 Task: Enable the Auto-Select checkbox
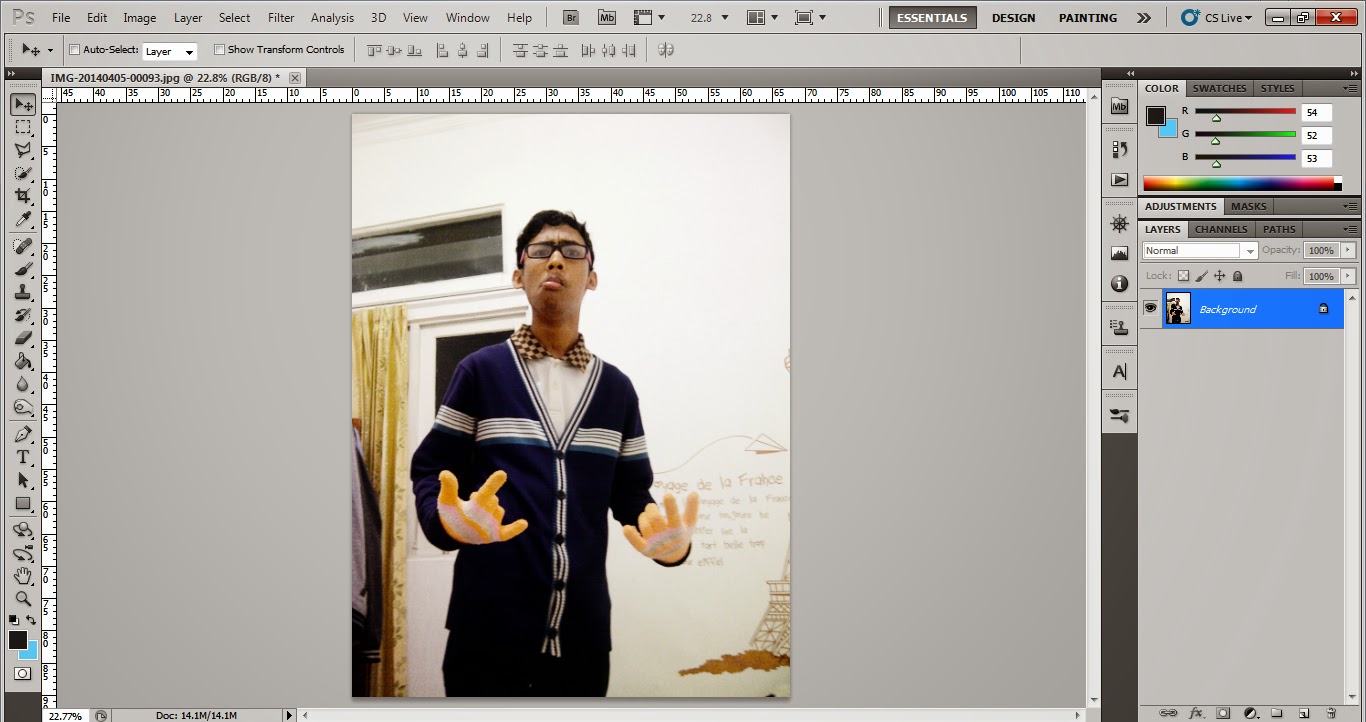click(x=75, y=50)
